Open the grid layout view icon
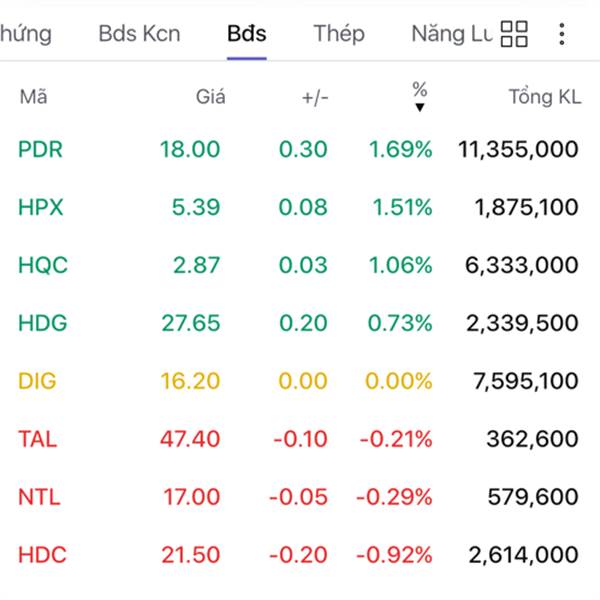The height and width of the screenshot is (600, 600). click(514, 34)
